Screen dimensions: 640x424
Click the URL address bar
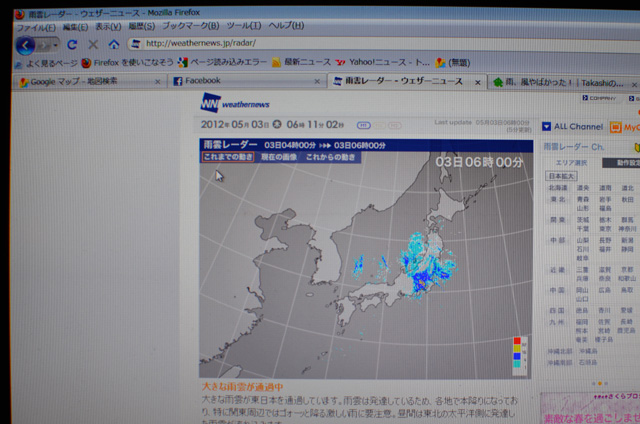point(380,44)
